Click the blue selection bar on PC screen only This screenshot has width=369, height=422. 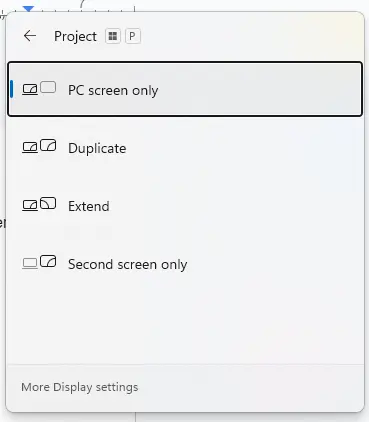pos(12,89)
